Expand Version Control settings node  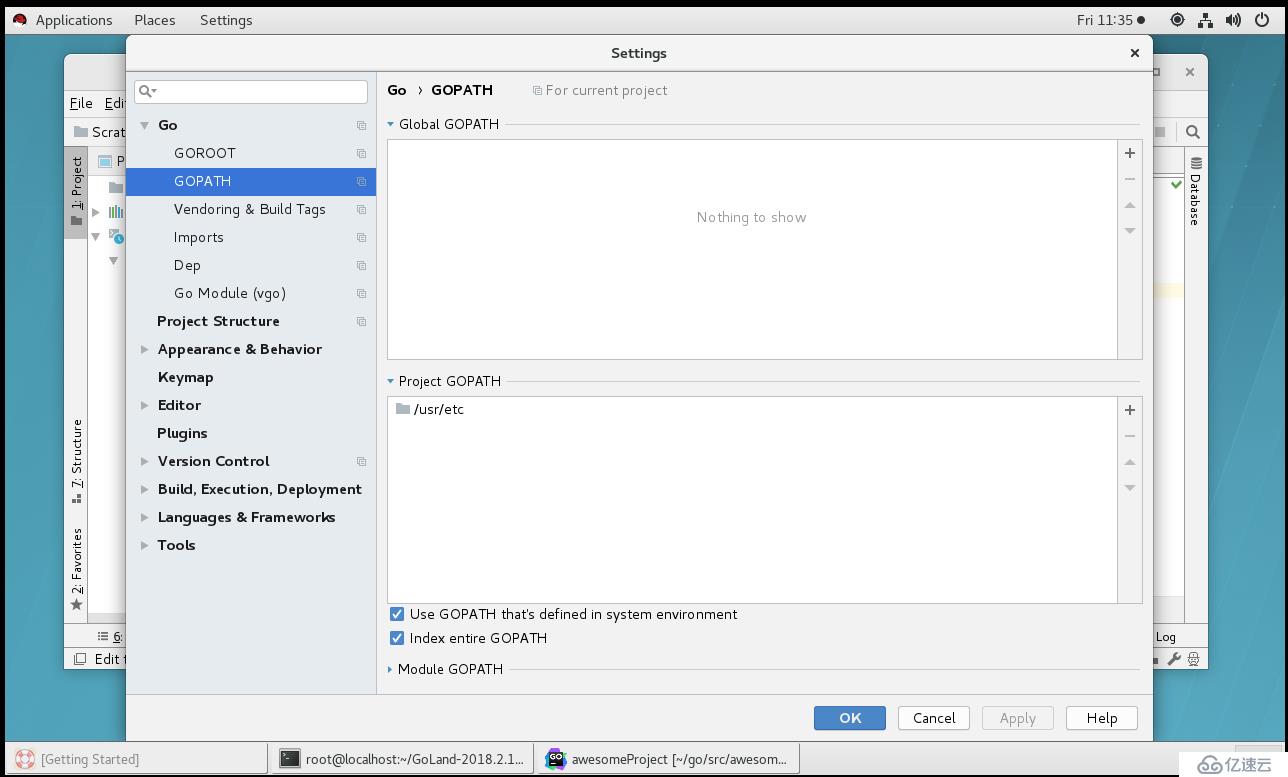click(x=145, y=461)
